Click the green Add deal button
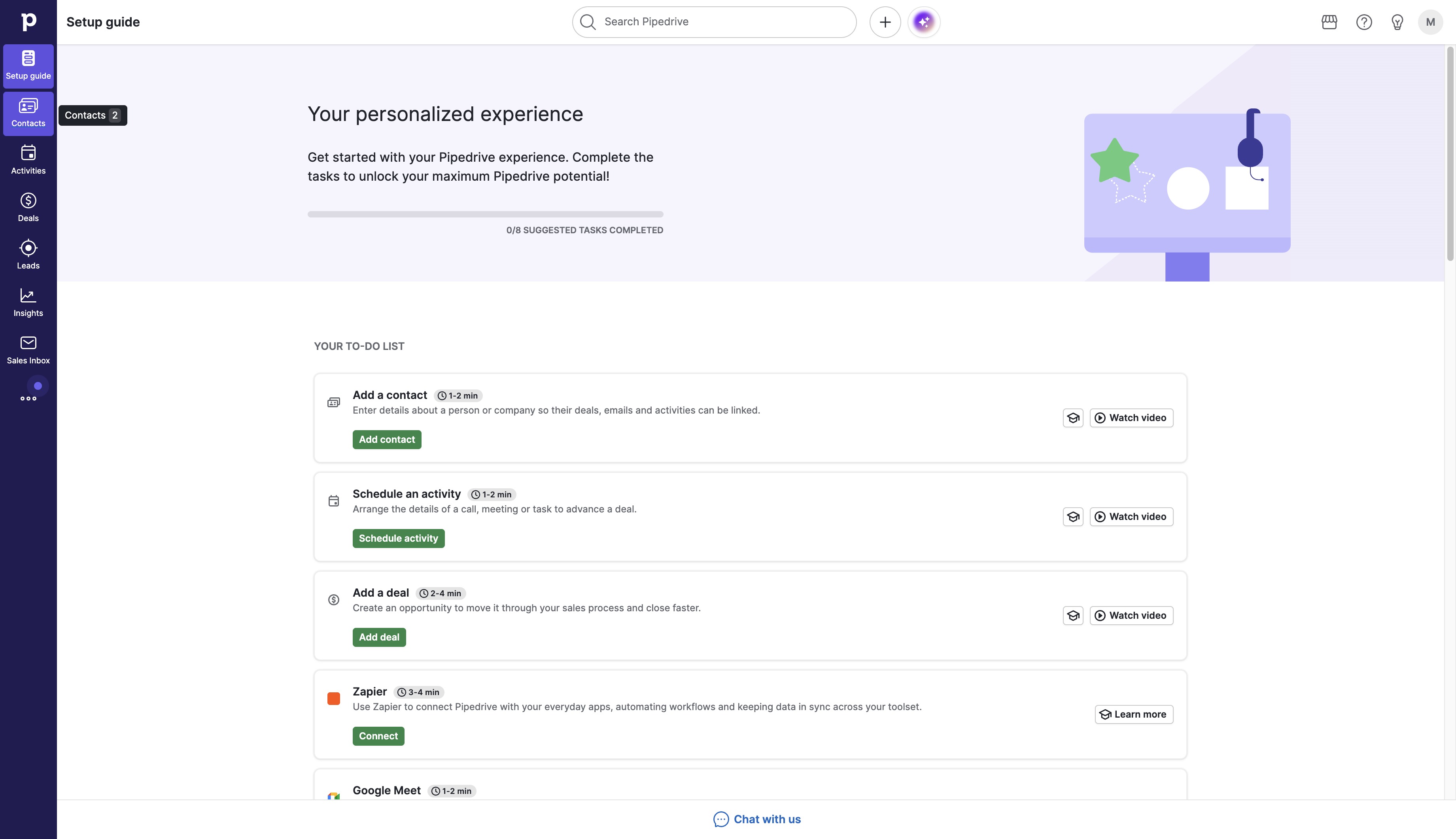Screen dimensions: 1456x839 point(379,637)
